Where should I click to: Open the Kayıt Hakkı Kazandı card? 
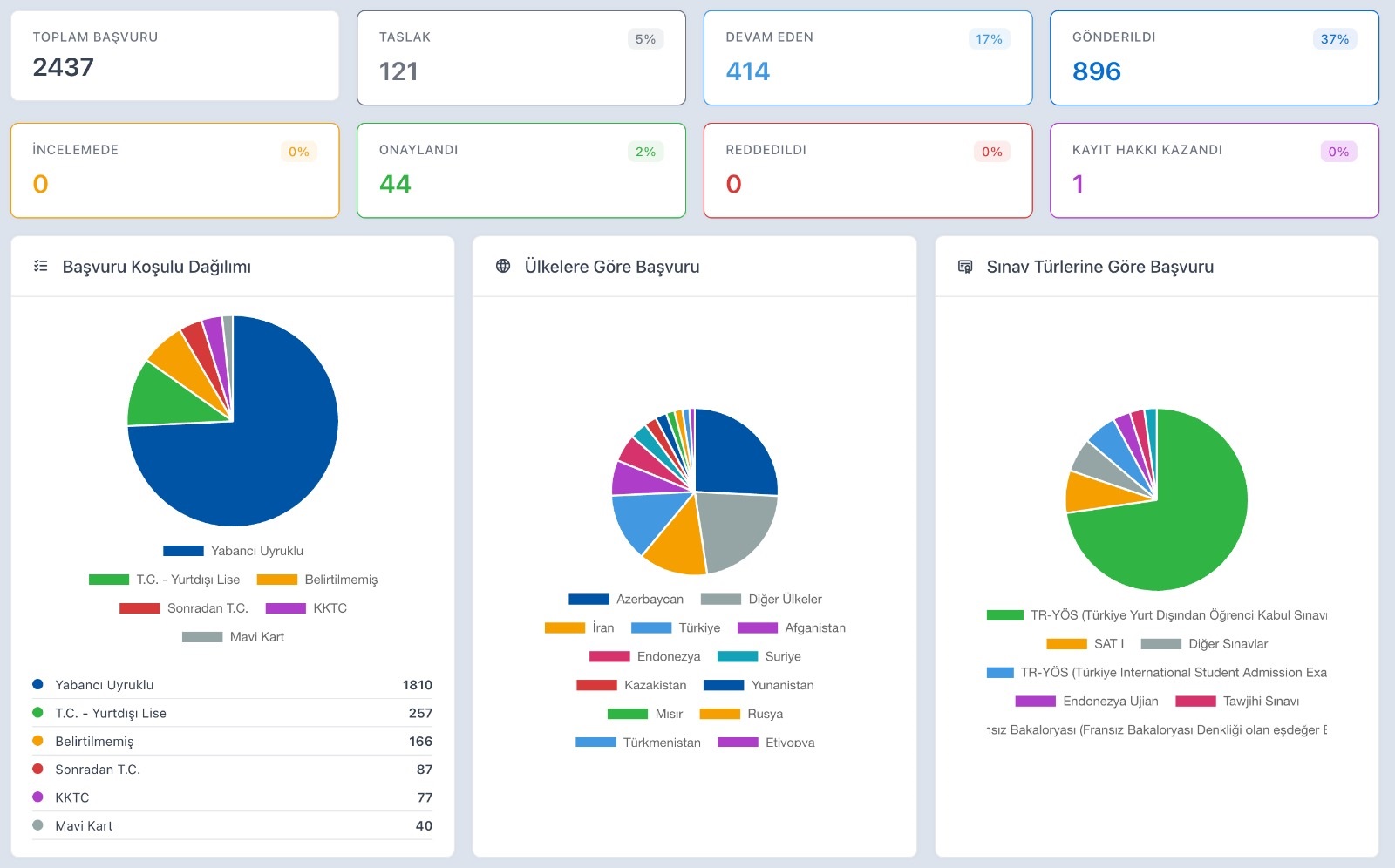(x=1215, y=170)
